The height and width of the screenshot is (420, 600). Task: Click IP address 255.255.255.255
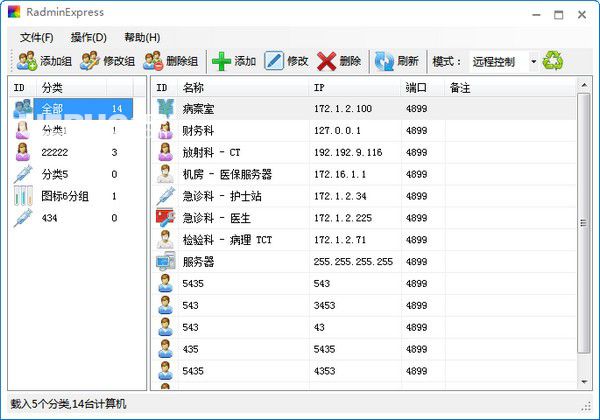[x=353, y=262]
